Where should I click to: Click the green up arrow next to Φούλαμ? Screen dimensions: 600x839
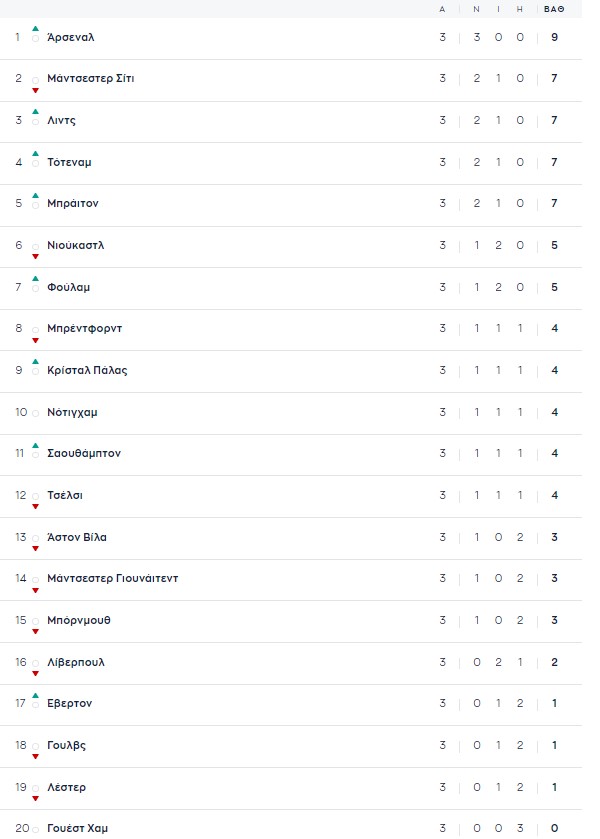pyautogui.click(x=35, y=278)
